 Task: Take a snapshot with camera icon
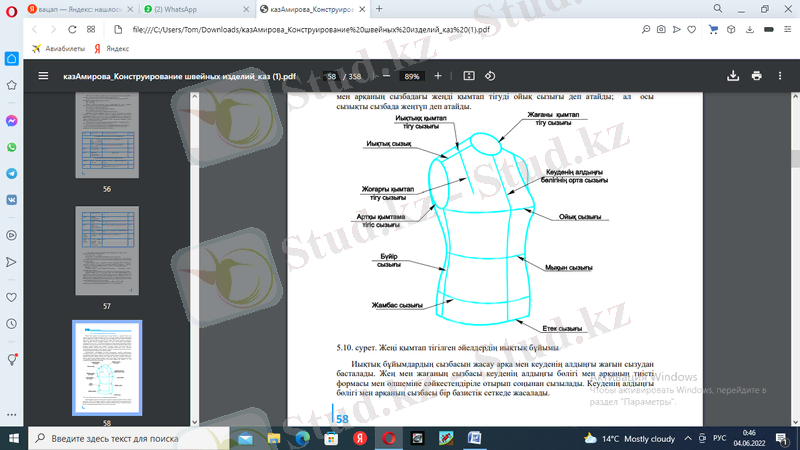click(661, 30)
